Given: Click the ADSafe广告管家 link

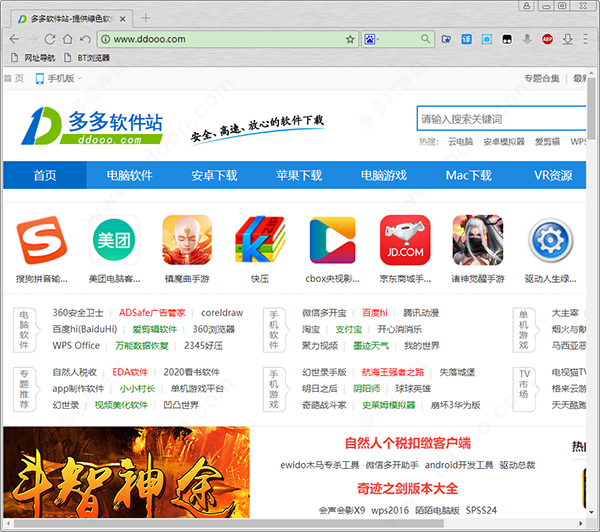Looking at the screenshot, I should (152, 313).
